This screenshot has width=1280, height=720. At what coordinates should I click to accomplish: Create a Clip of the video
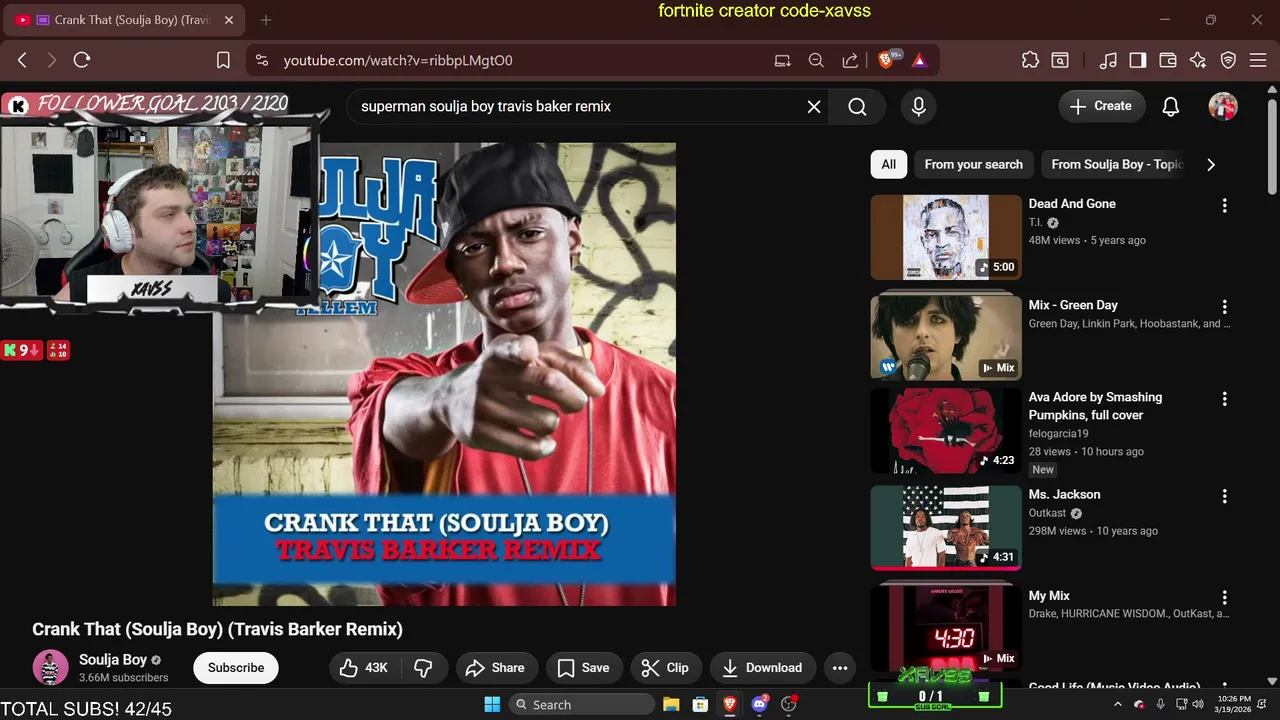point(665,668)
